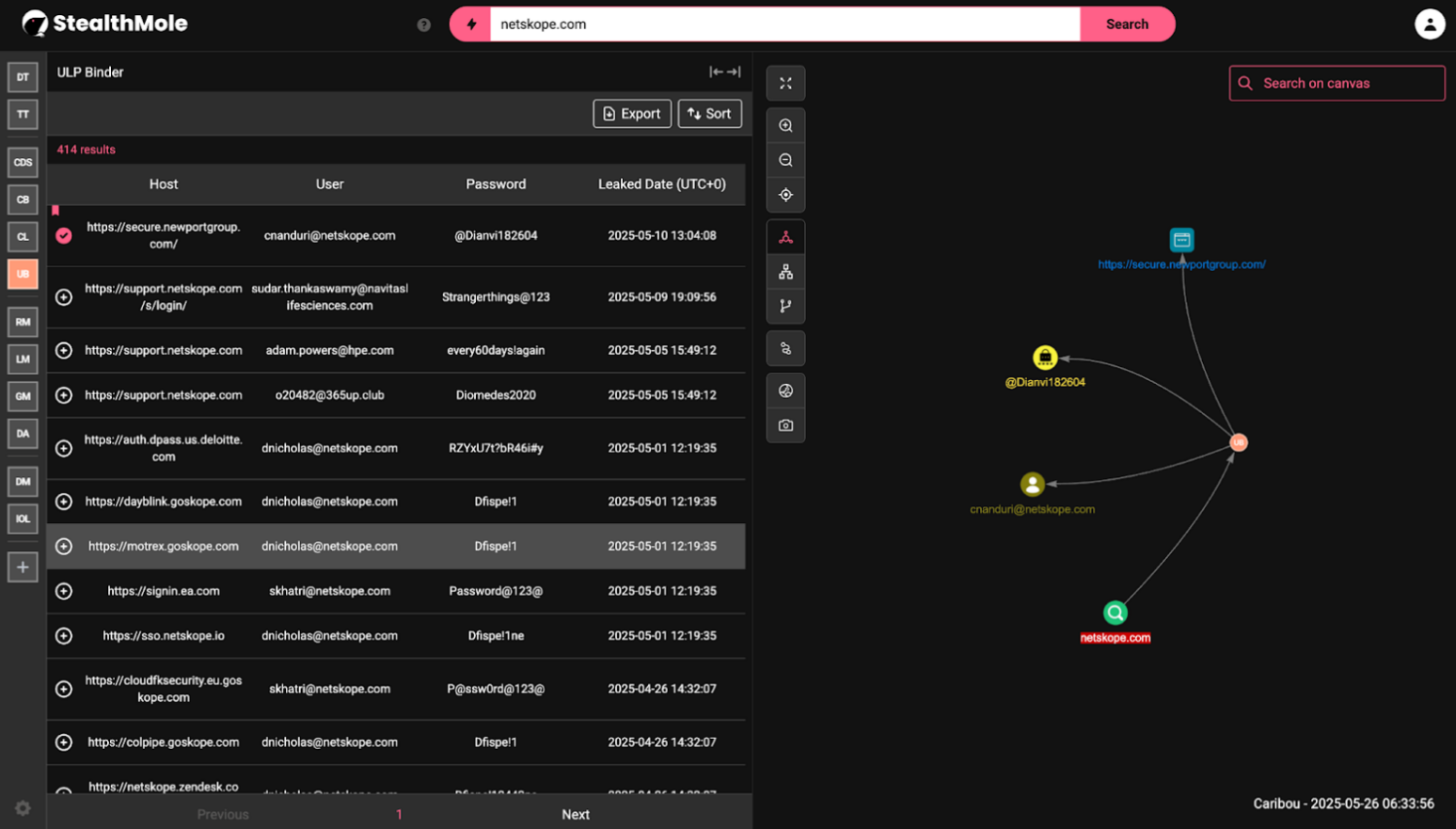The image size is (1456, 829).
Task: Select the GM sidebar module
Action: [23, 396]
